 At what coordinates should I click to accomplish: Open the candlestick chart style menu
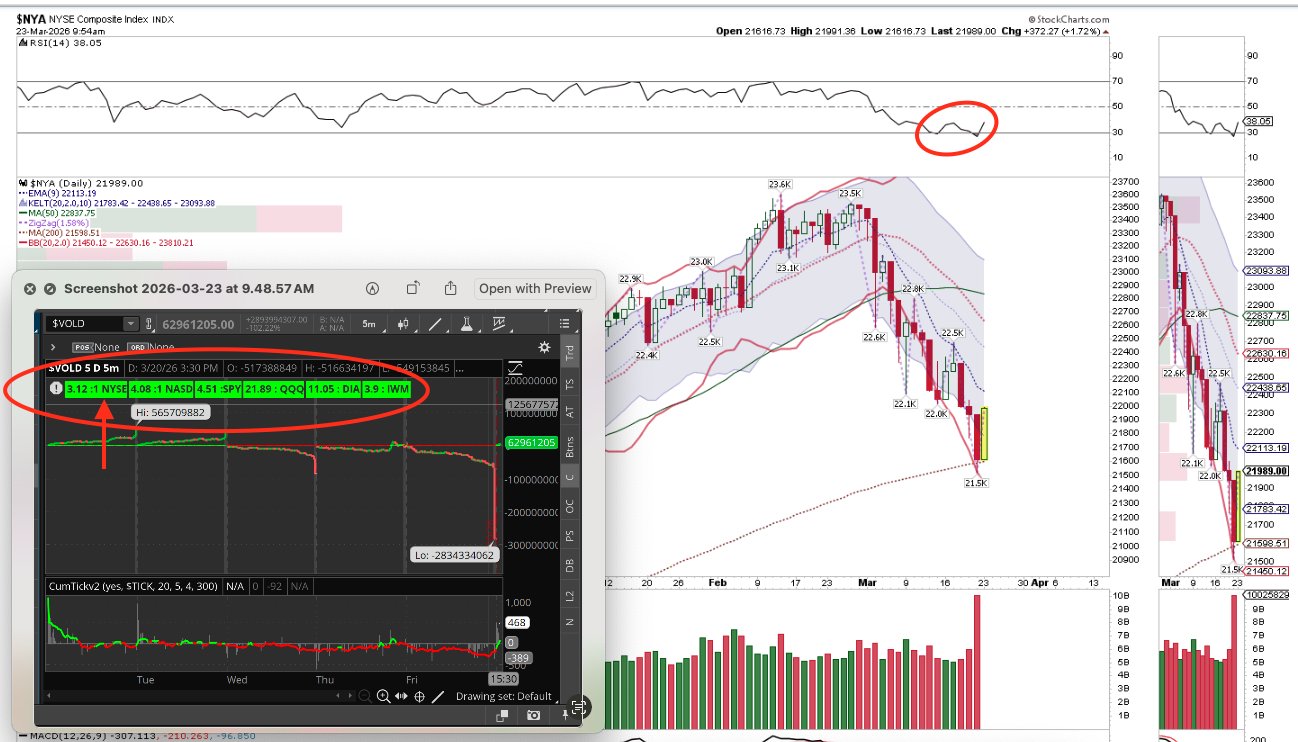click(x=405, y=324)
